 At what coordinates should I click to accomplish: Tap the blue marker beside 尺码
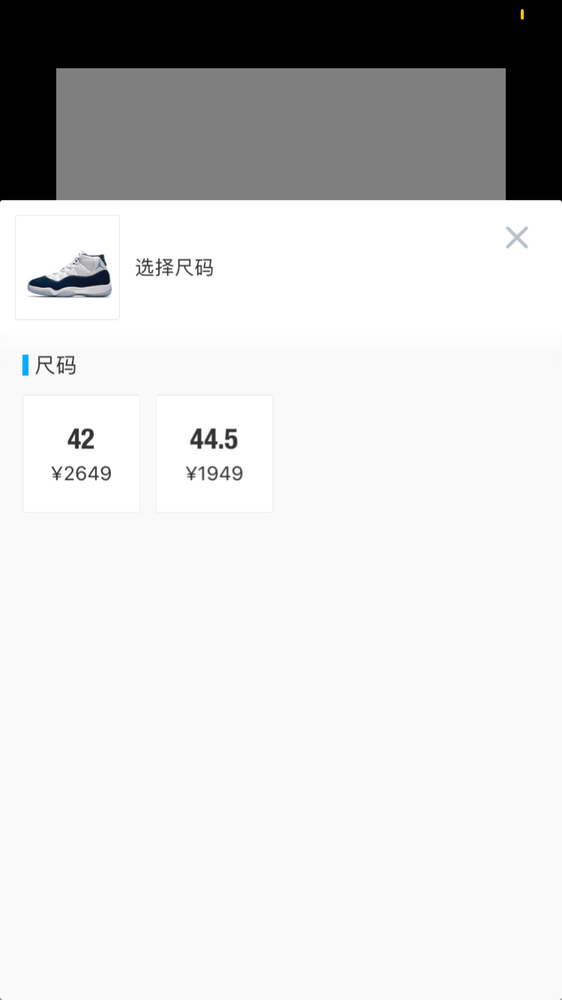pos(26,365)
